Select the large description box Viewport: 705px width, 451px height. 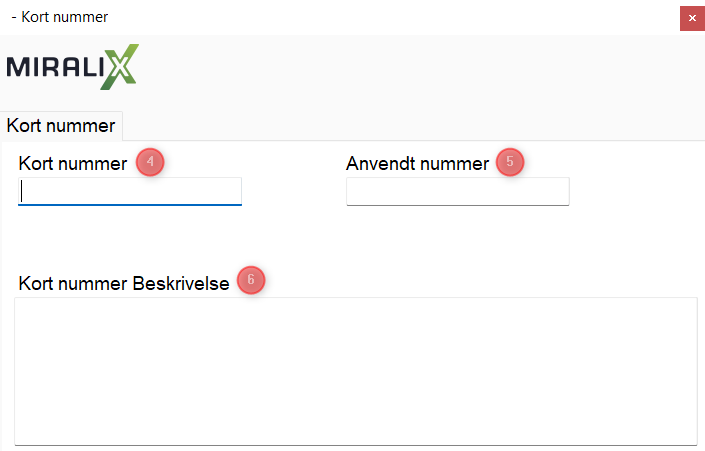coord(355,370)
